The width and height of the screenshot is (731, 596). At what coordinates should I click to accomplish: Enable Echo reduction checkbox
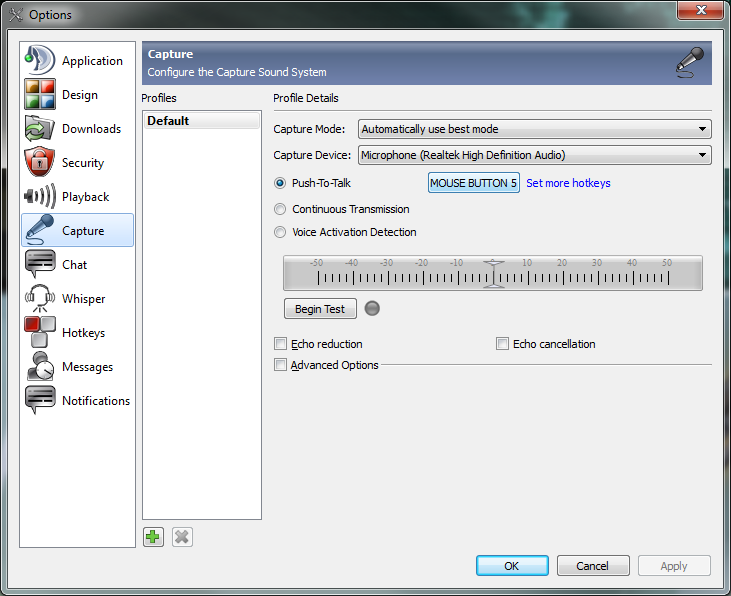click(280, 344)
